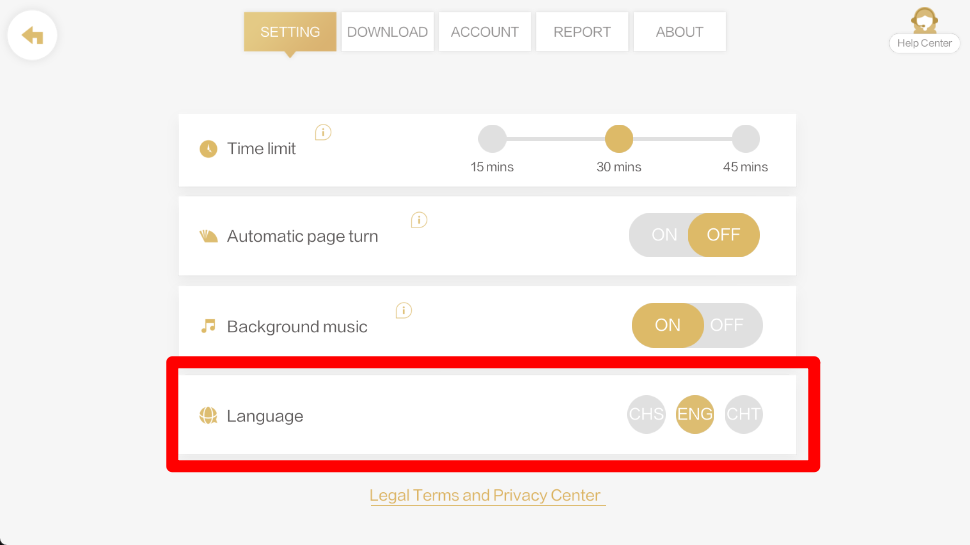
Task: Click the back arrow button
Action: 32,36
